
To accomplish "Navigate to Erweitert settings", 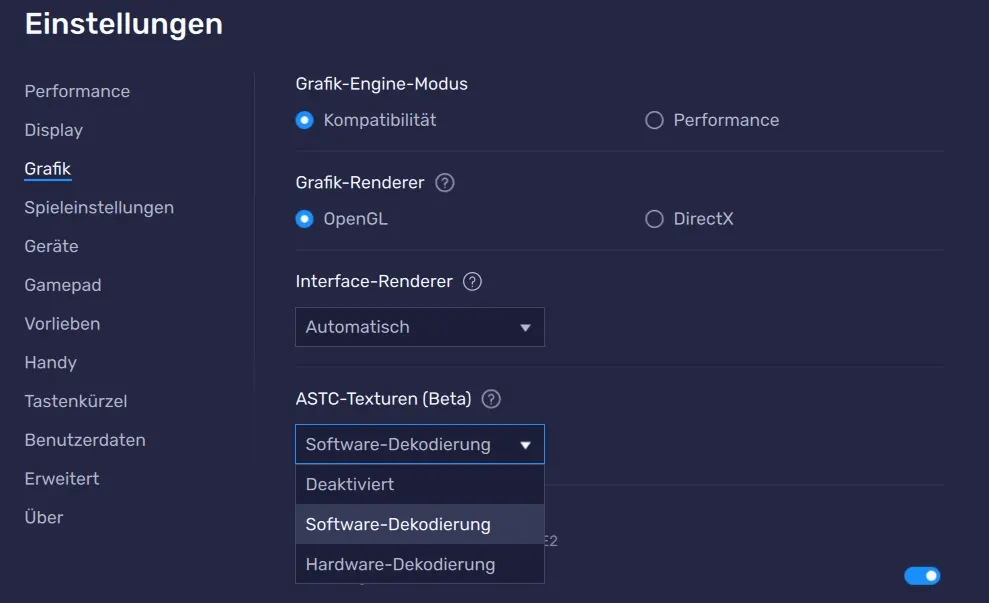I will pos(62,479).
